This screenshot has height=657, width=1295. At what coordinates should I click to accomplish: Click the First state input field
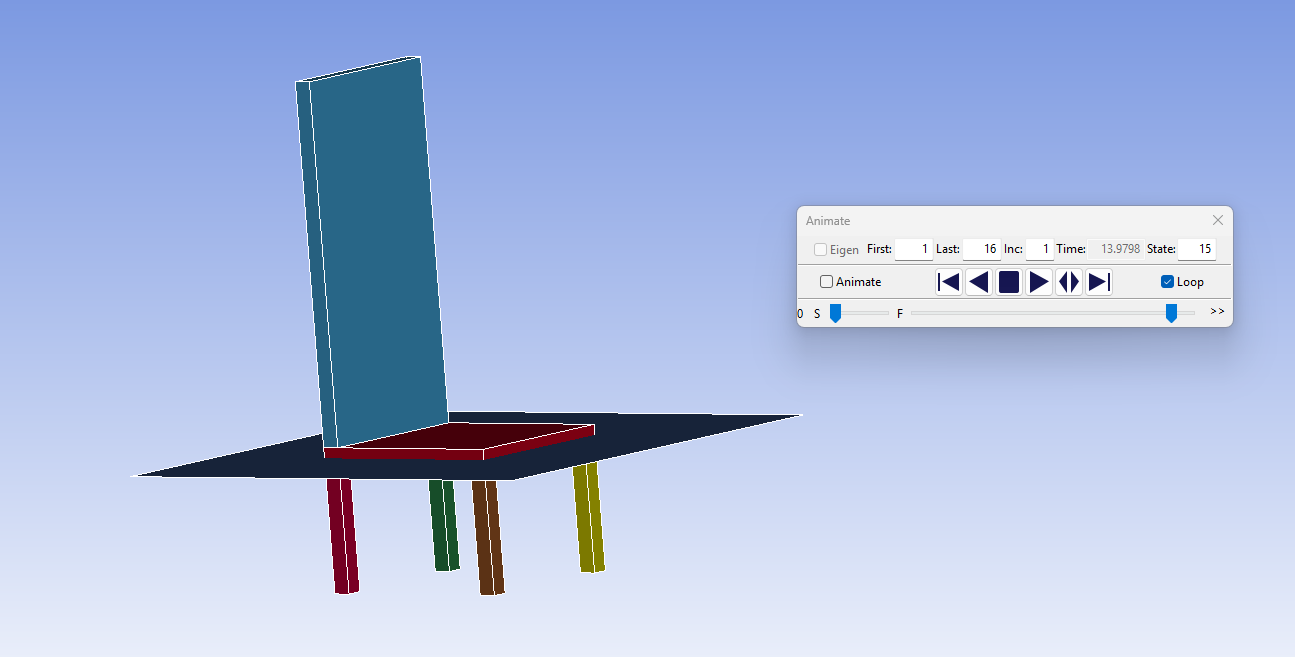[x=914, y=249]
